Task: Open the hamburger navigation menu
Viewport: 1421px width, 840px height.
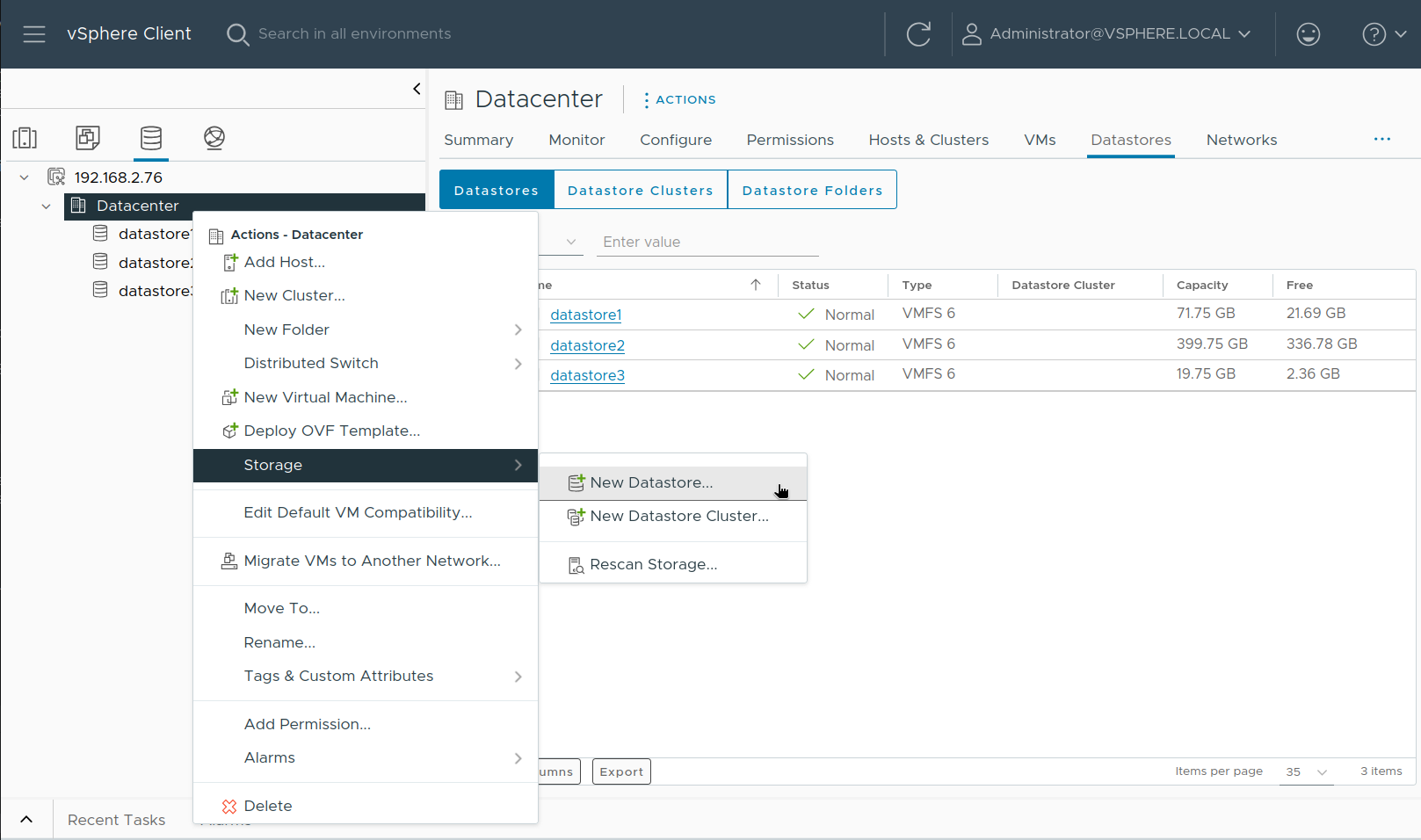Action: coord(34,34)
